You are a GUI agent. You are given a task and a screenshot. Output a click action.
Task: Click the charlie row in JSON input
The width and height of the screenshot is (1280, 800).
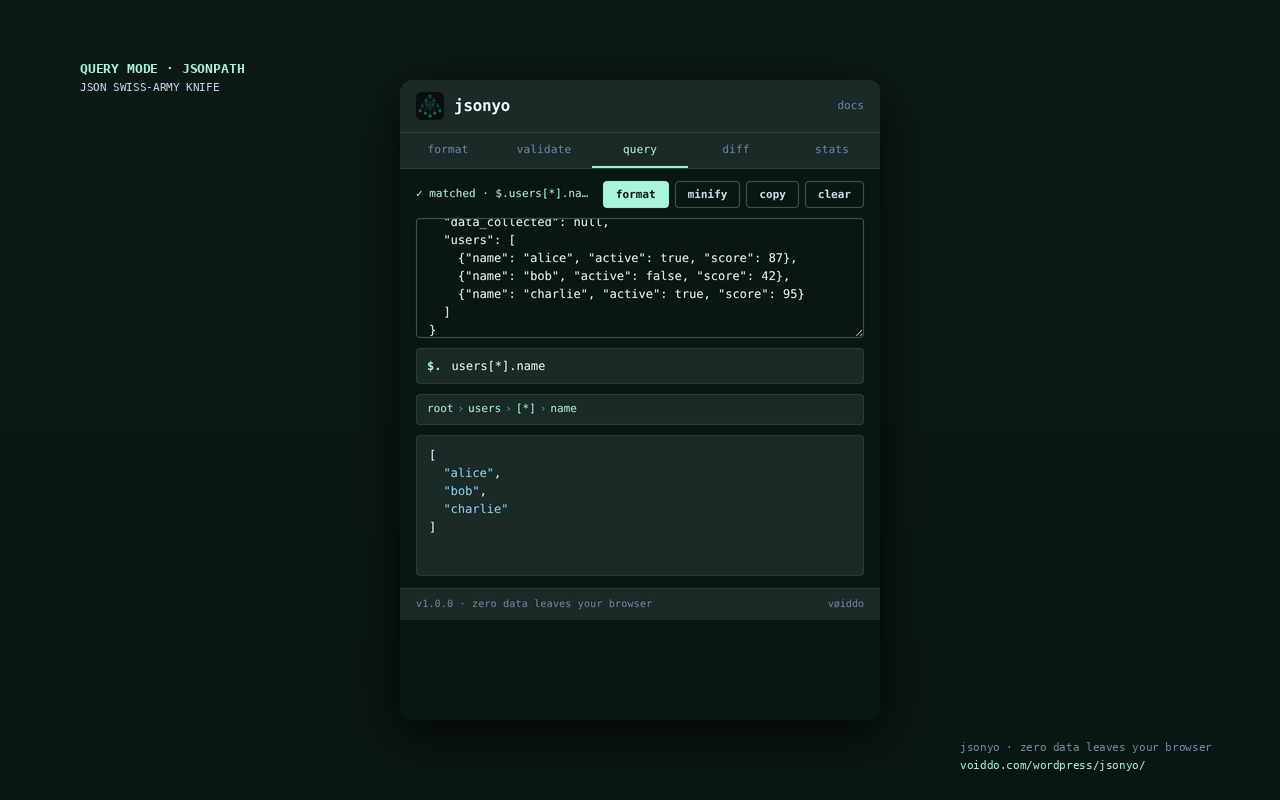[631, 294]
